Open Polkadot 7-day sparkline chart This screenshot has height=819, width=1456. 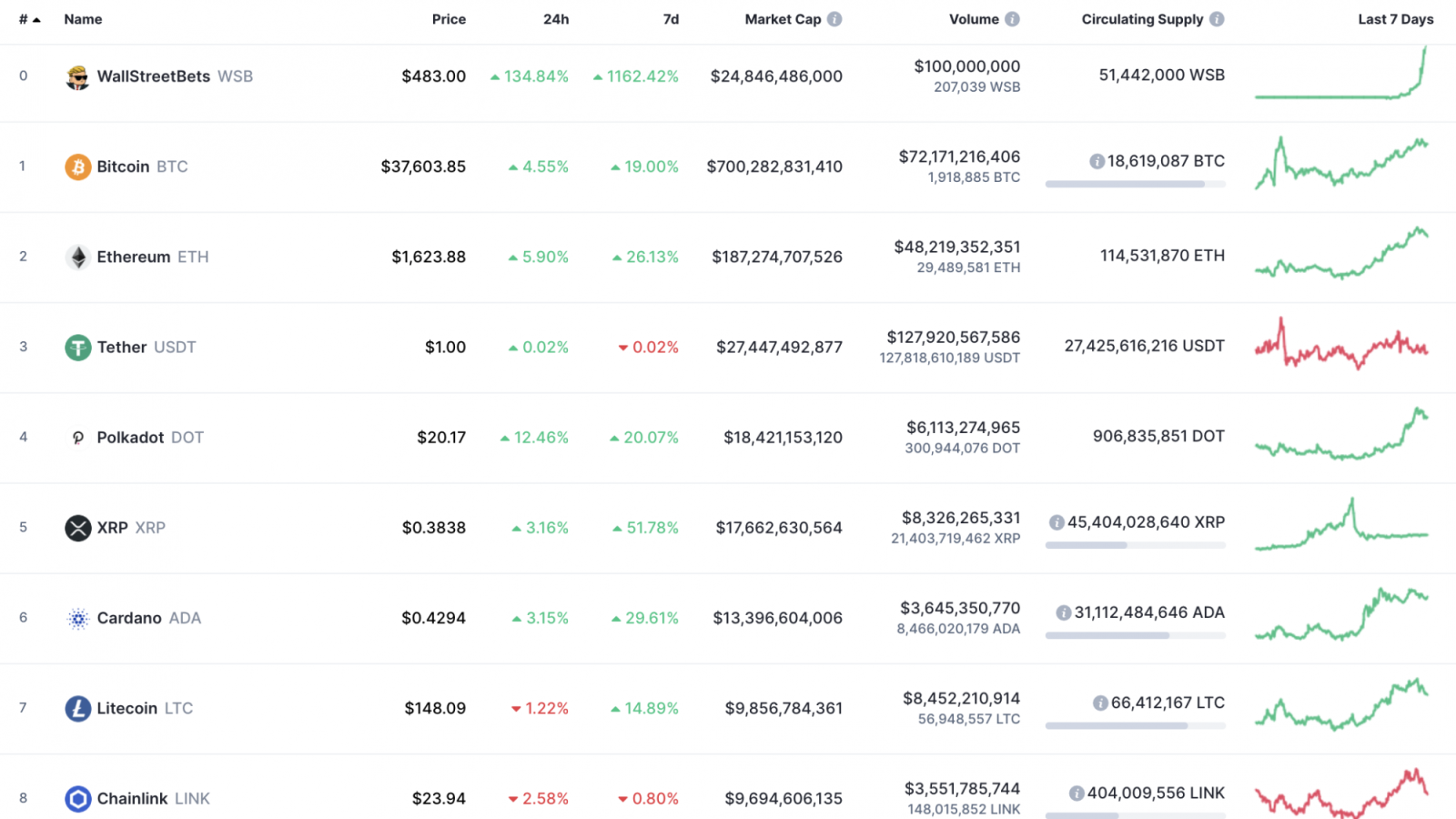pos(1341,433)
